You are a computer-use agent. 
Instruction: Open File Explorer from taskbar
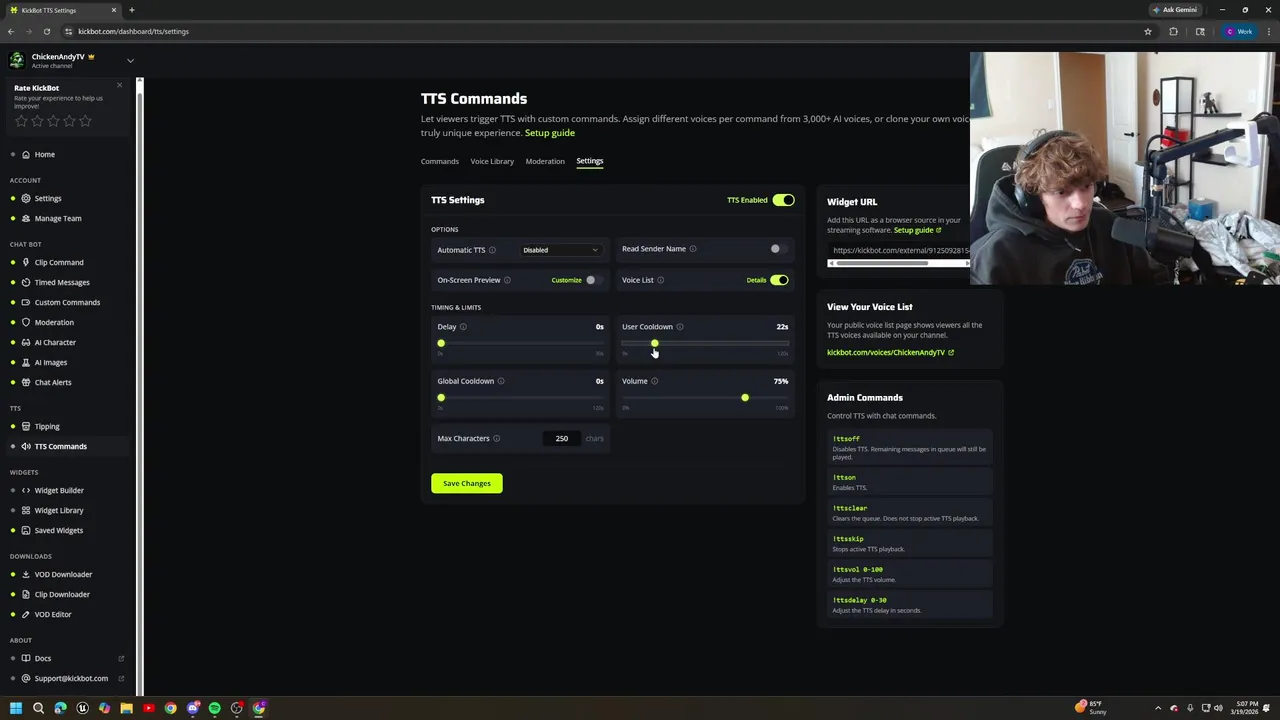pos(126,708)
